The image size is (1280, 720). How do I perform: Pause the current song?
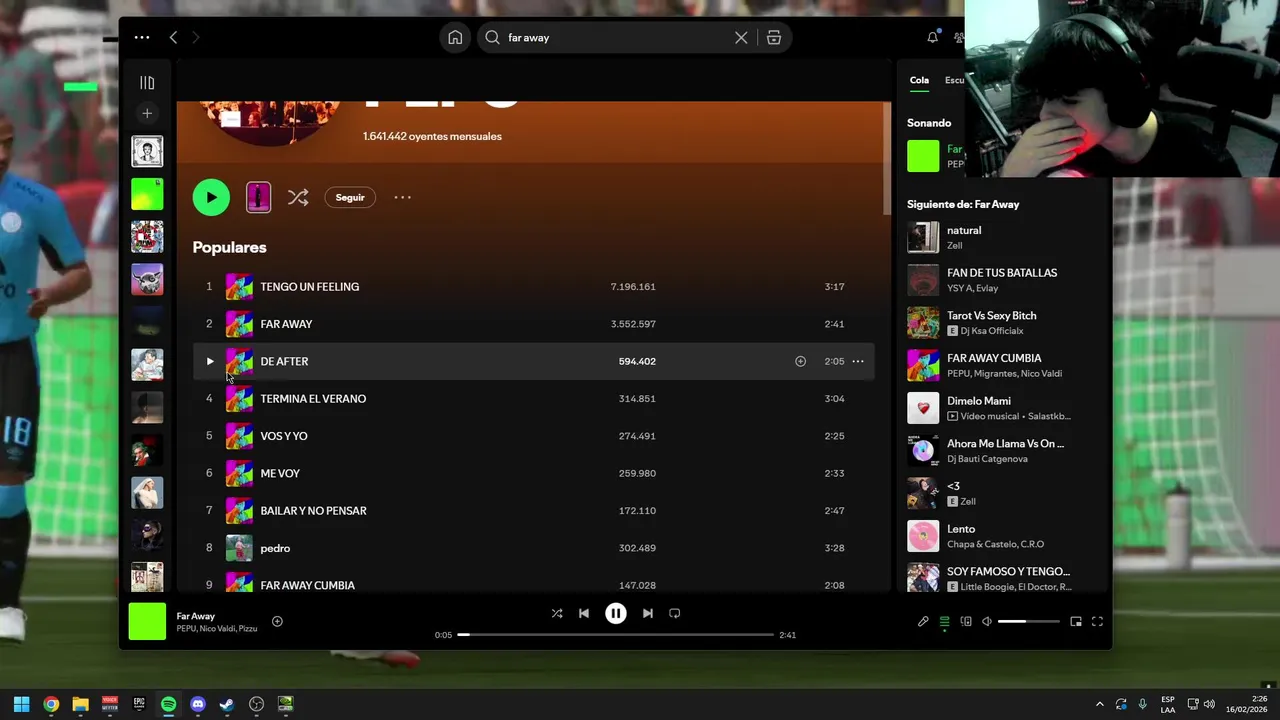point(616,614)
